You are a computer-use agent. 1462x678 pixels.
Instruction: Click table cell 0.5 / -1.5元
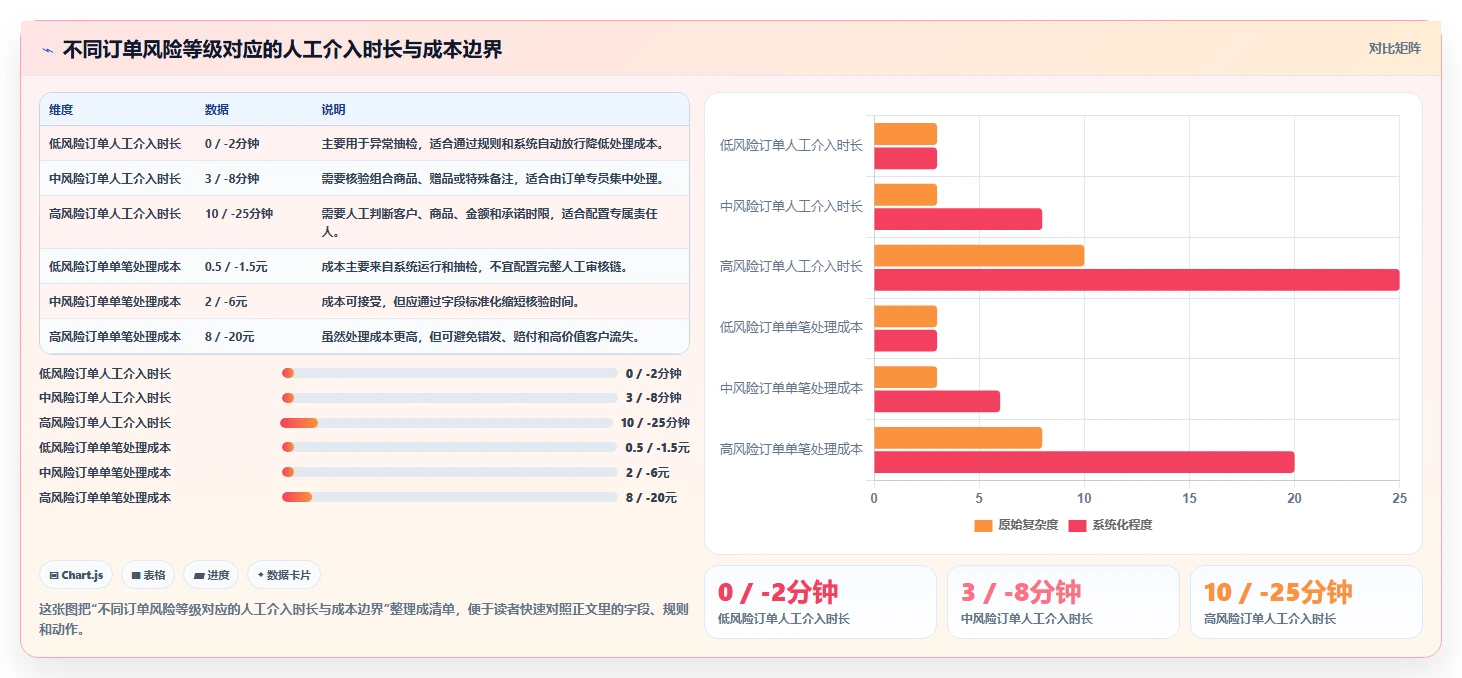[236, 266]
